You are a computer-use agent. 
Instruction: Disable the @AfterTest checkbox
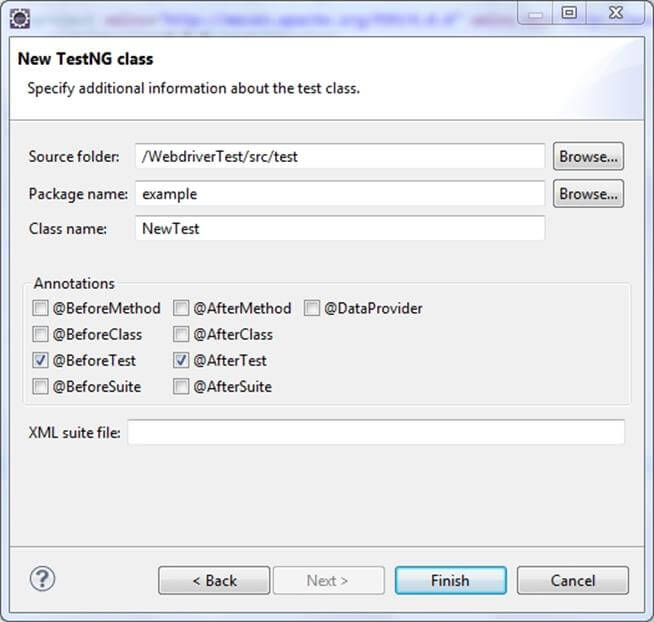pos(181,360)
